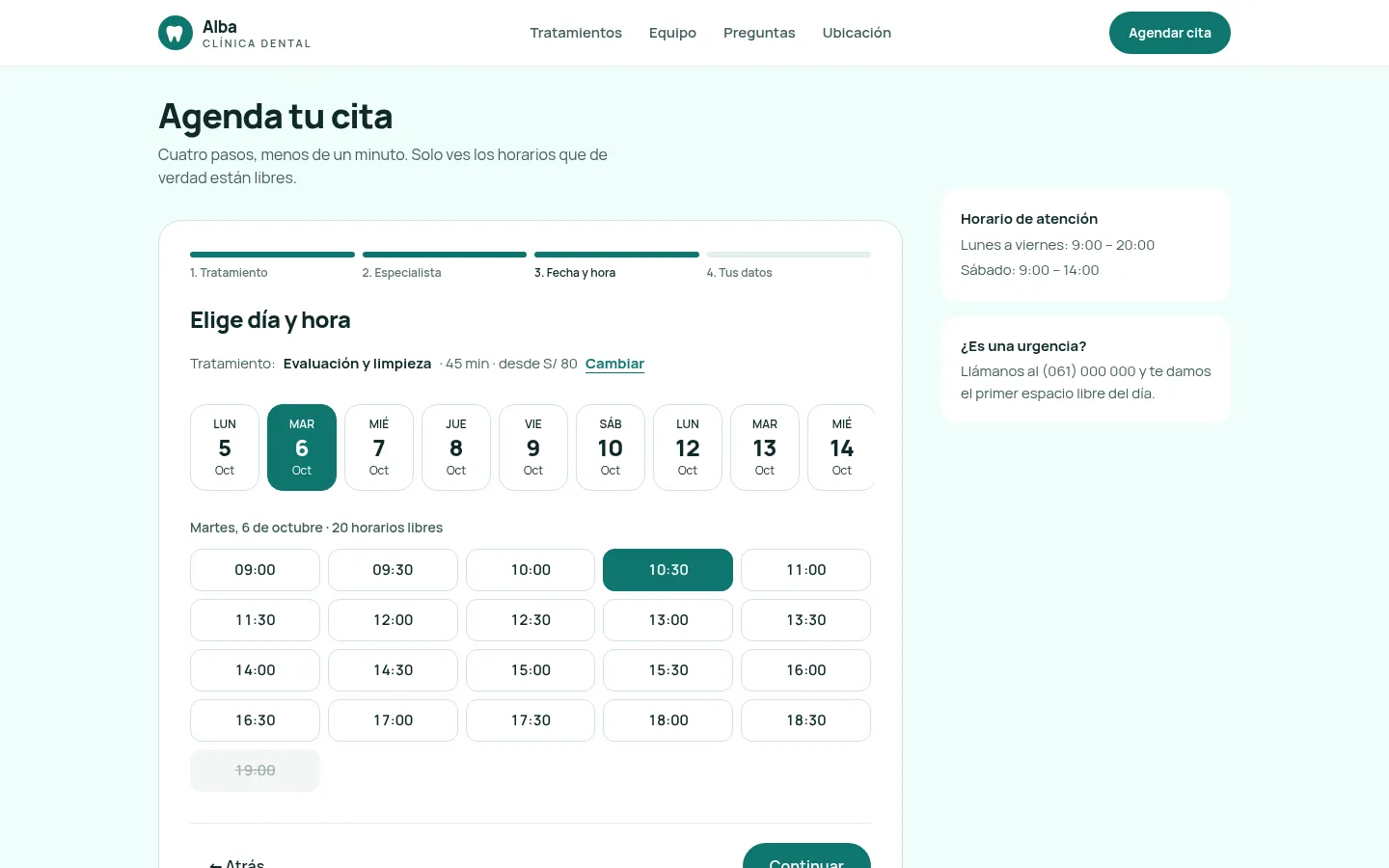Pick the 10:00 time slot
Image resolution: width=1389 pixels, height=868 pixels.
[x=531, y=570]
